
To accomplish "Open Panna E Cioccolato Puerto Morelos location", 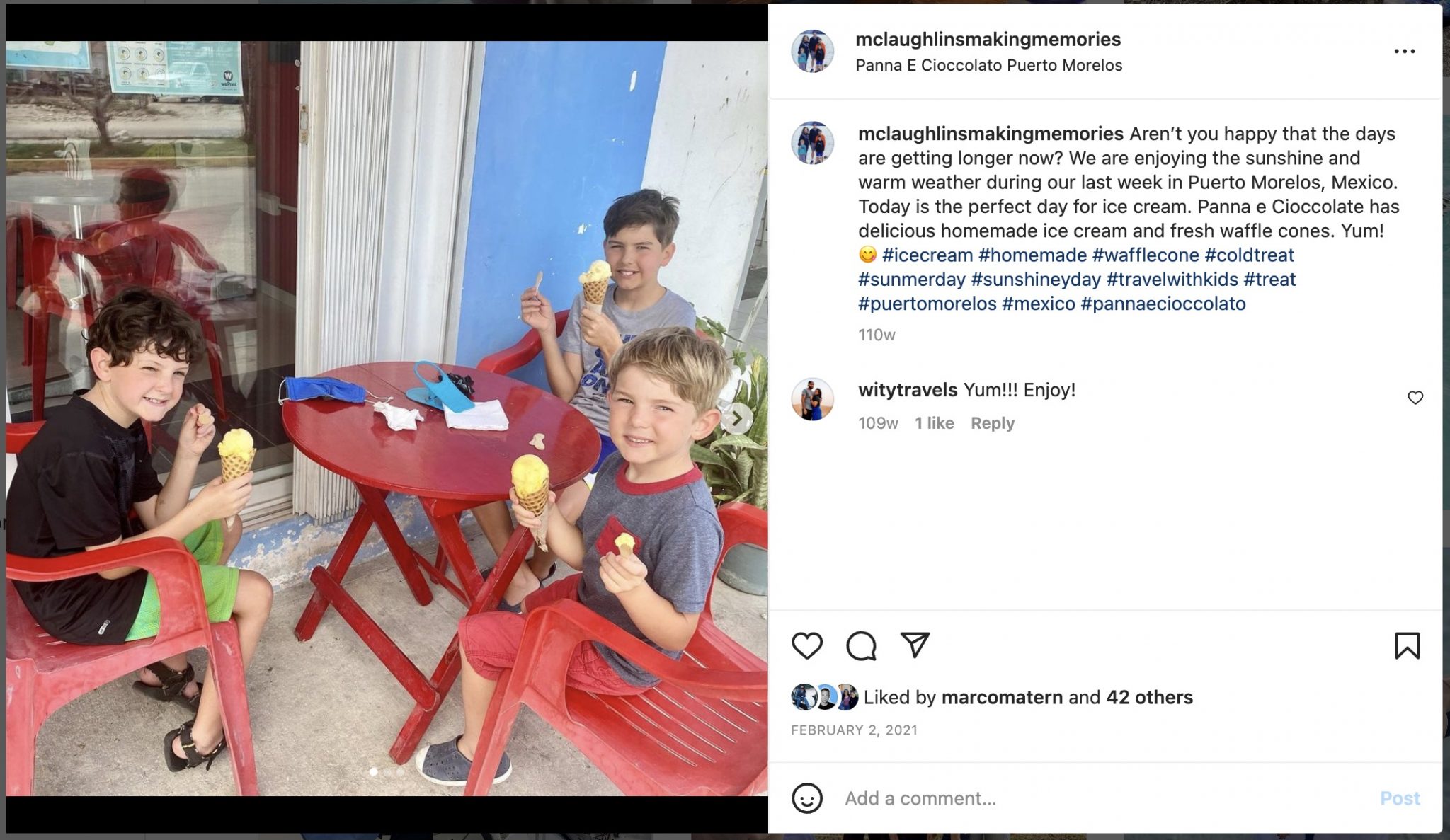I will pos(988,65).
